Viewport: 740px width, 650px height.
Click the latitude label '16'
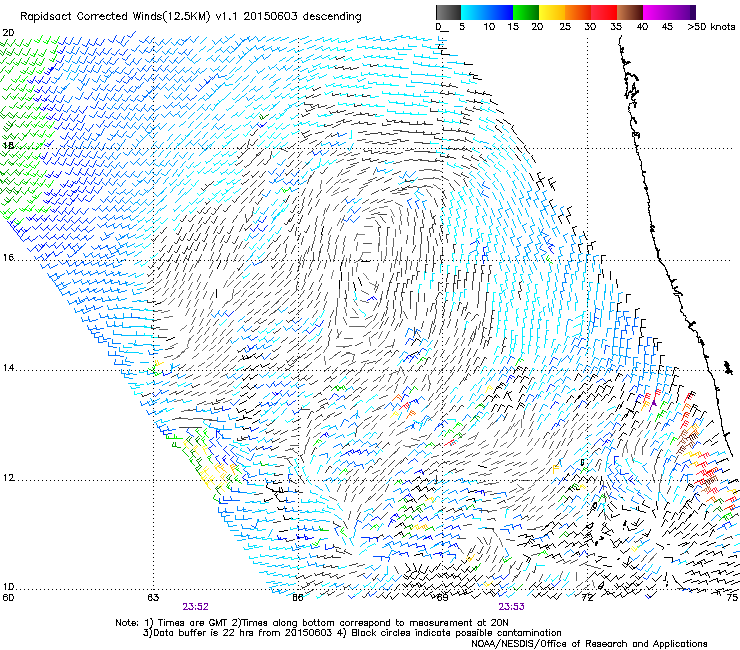(x=8, y=258)
